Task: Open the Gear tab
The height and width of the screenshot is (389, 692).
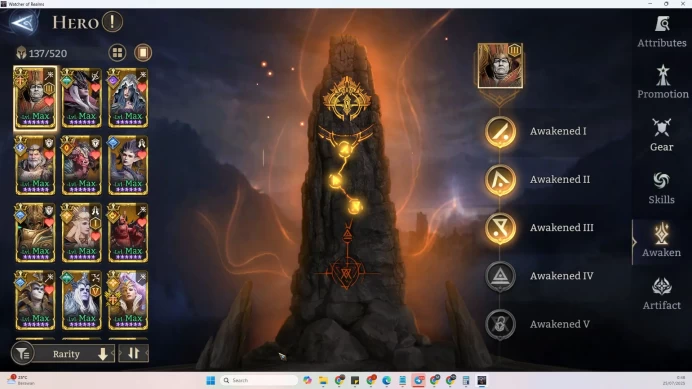Action: click(x=662, y=135)
